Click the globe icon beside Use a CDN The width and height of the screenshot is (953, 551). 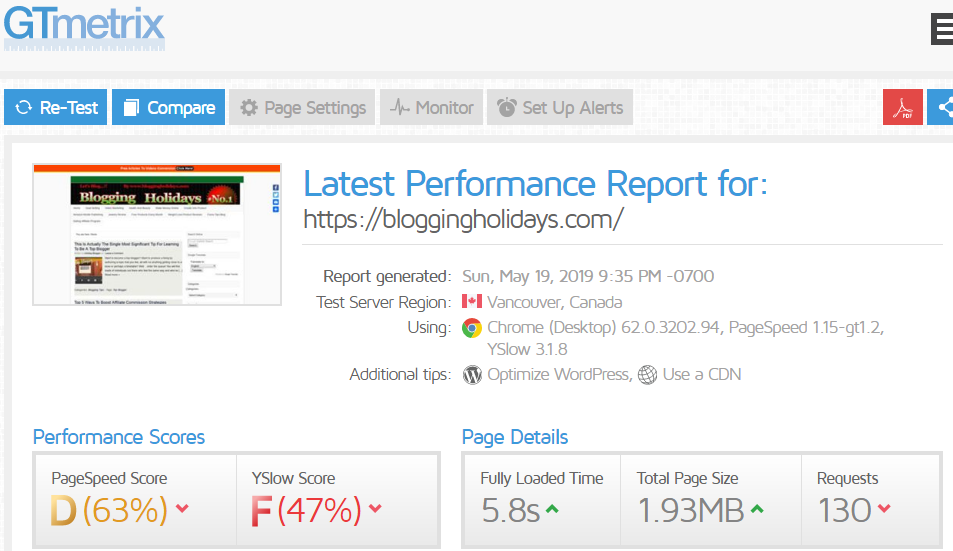click(647, 375)
